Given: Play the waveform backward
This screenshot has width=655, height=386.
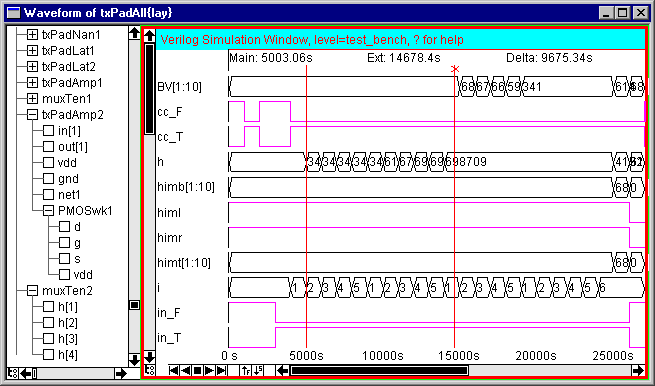Looking at the screenshot, I should pos(186,370).
